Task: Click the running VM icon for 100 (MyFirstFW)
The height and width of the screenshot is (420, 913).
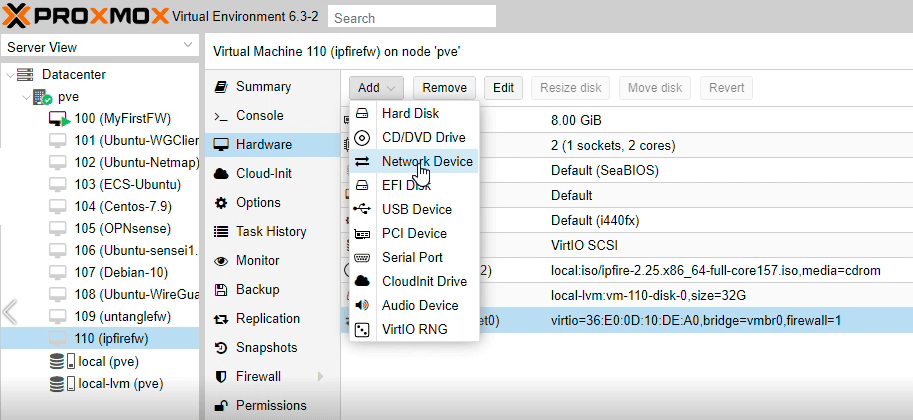Action: click(59, 119)
